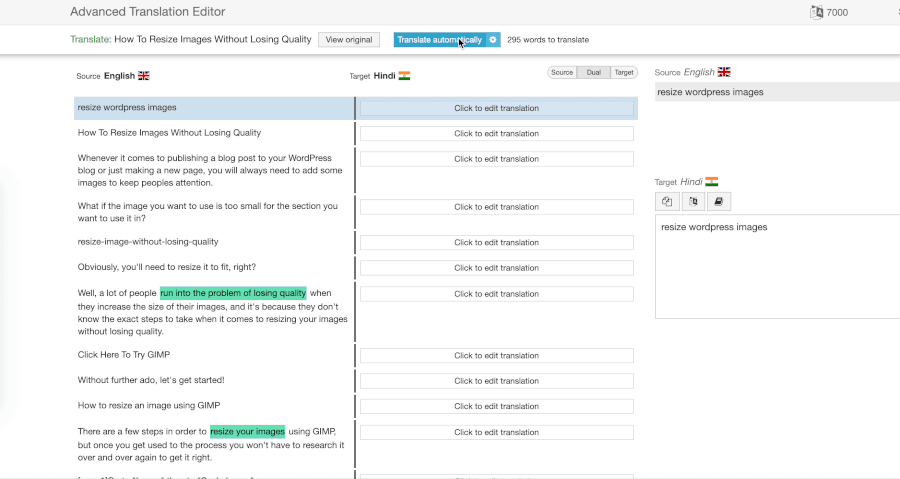Image resolution: width=900 pixels, height=479 pixels.
Task: Click the UK flag next to Source English
Action: click(143, 76)
